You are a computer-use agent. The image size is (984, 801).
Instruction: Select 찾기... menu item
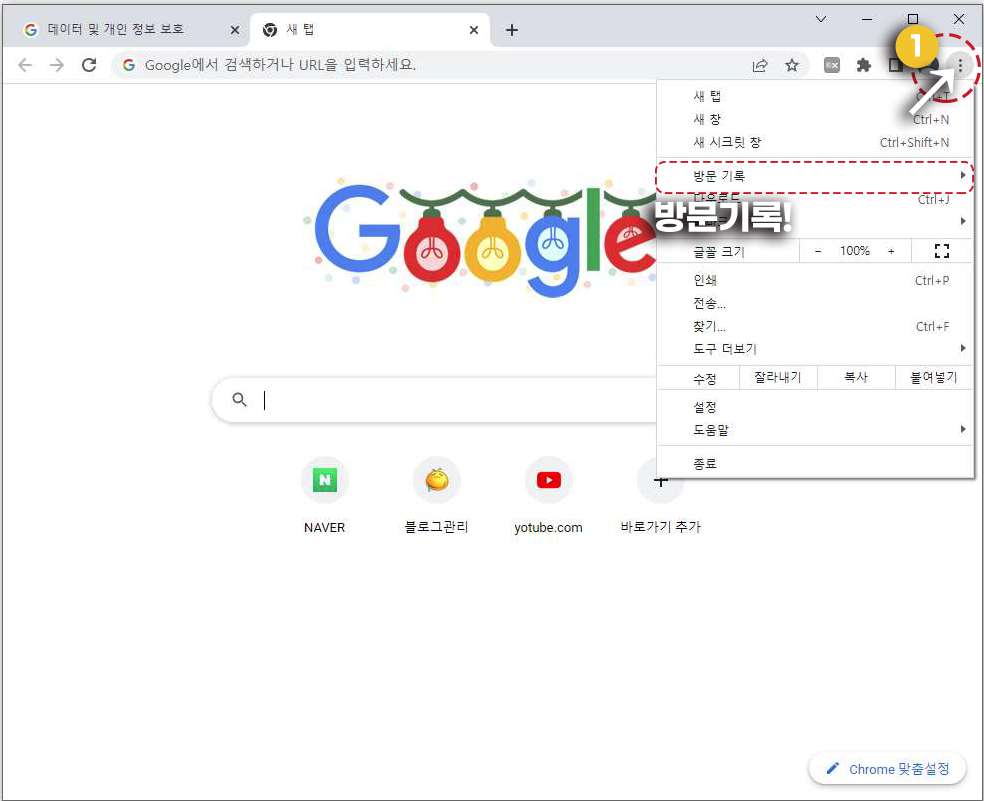point(815,326)
